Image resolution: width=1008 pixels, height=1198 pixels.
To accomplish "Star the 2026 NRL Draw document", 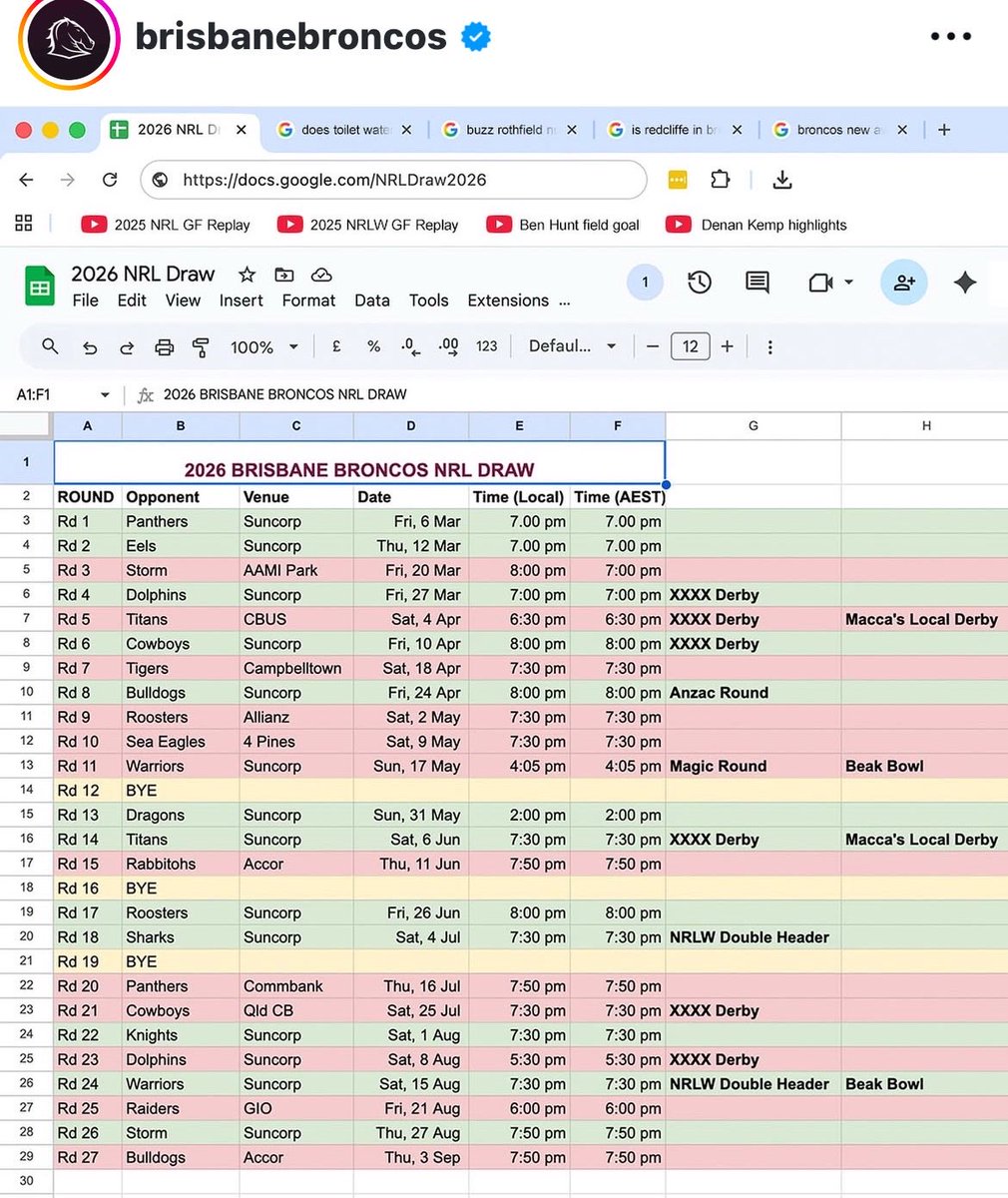I will (x=247, y=275).
